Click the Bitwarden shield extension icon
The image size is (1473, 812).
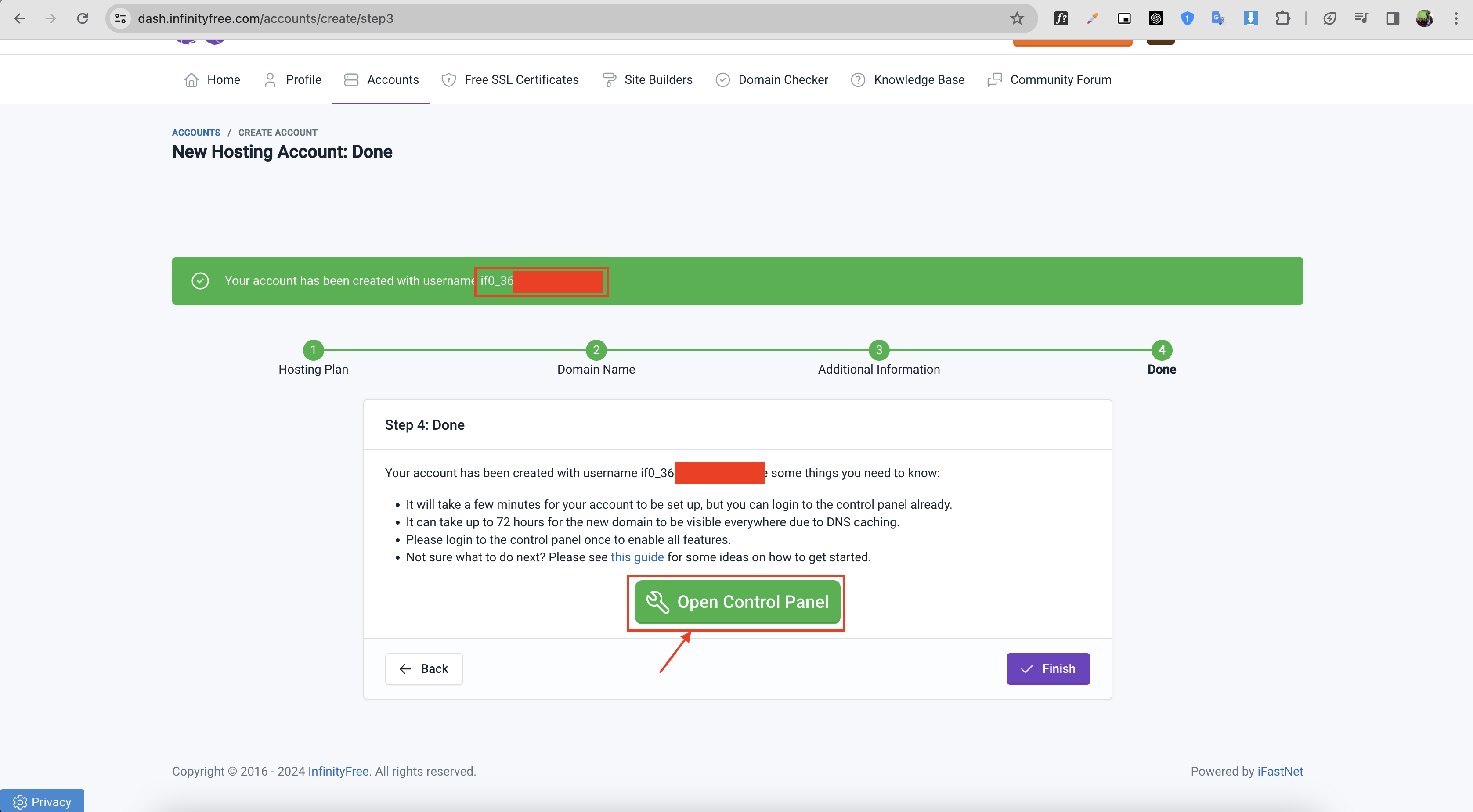click(x=1187, y=18)
